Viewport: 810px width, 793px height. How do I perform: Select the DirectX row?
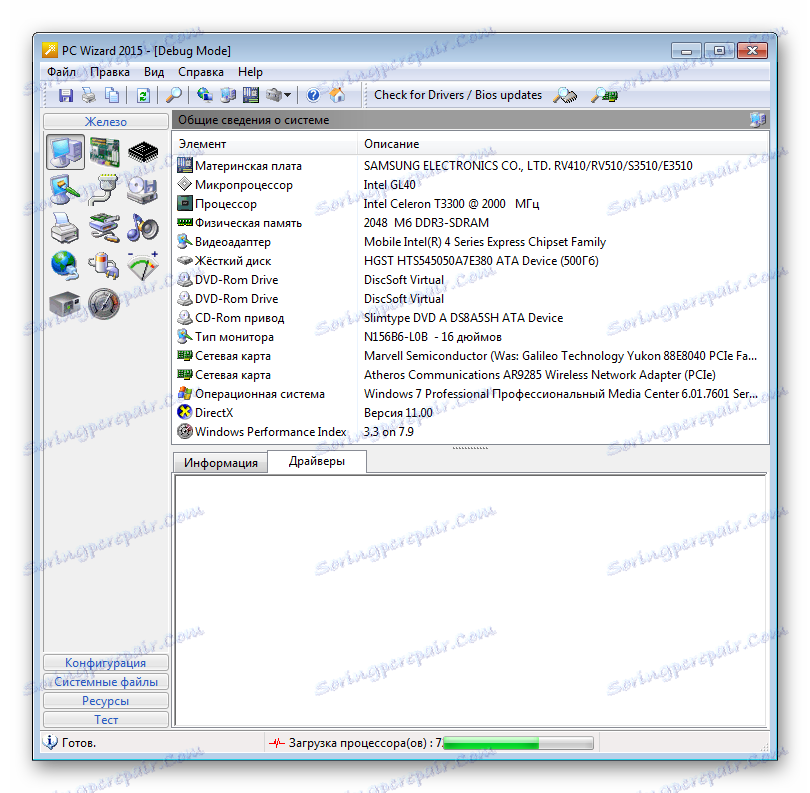pos(470,413)
